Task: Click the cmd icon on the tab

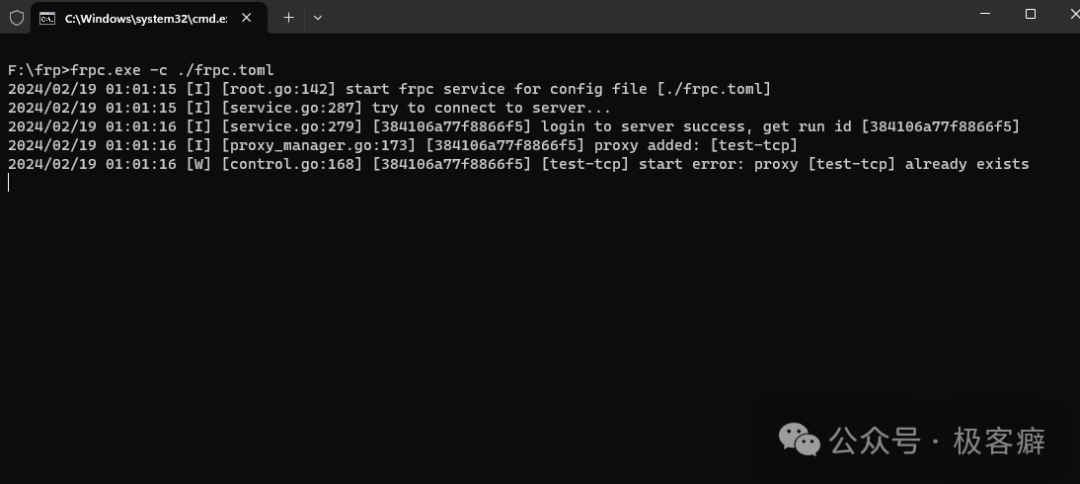Action: point(47,17)
